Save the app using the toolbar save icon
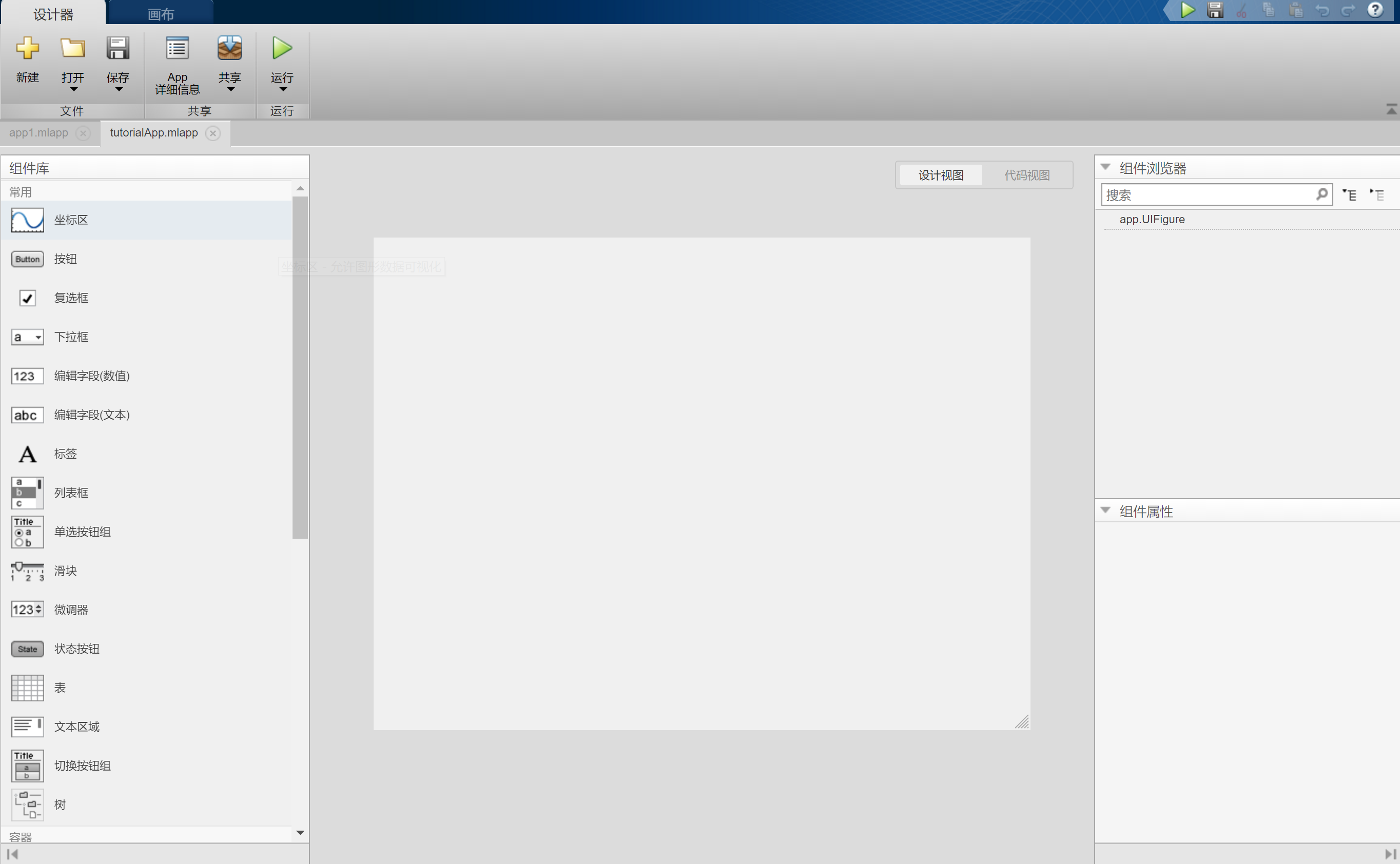This screenshot has height=864, width=1400. 1215,10
